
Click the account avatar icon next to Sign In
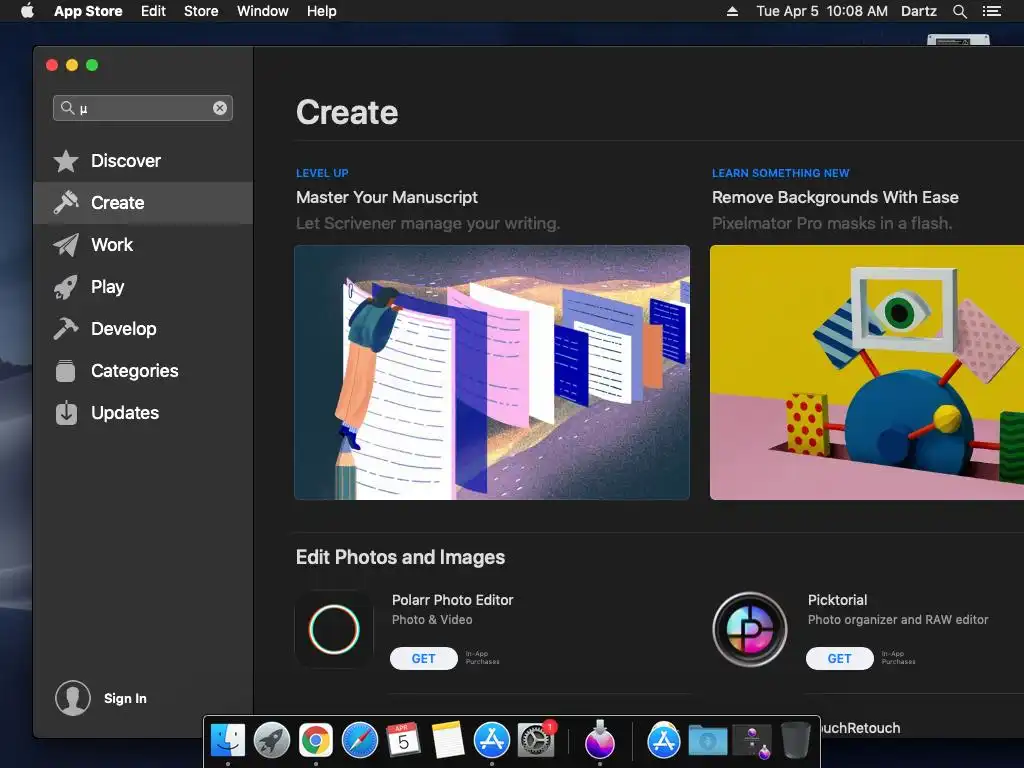point(73,698)
